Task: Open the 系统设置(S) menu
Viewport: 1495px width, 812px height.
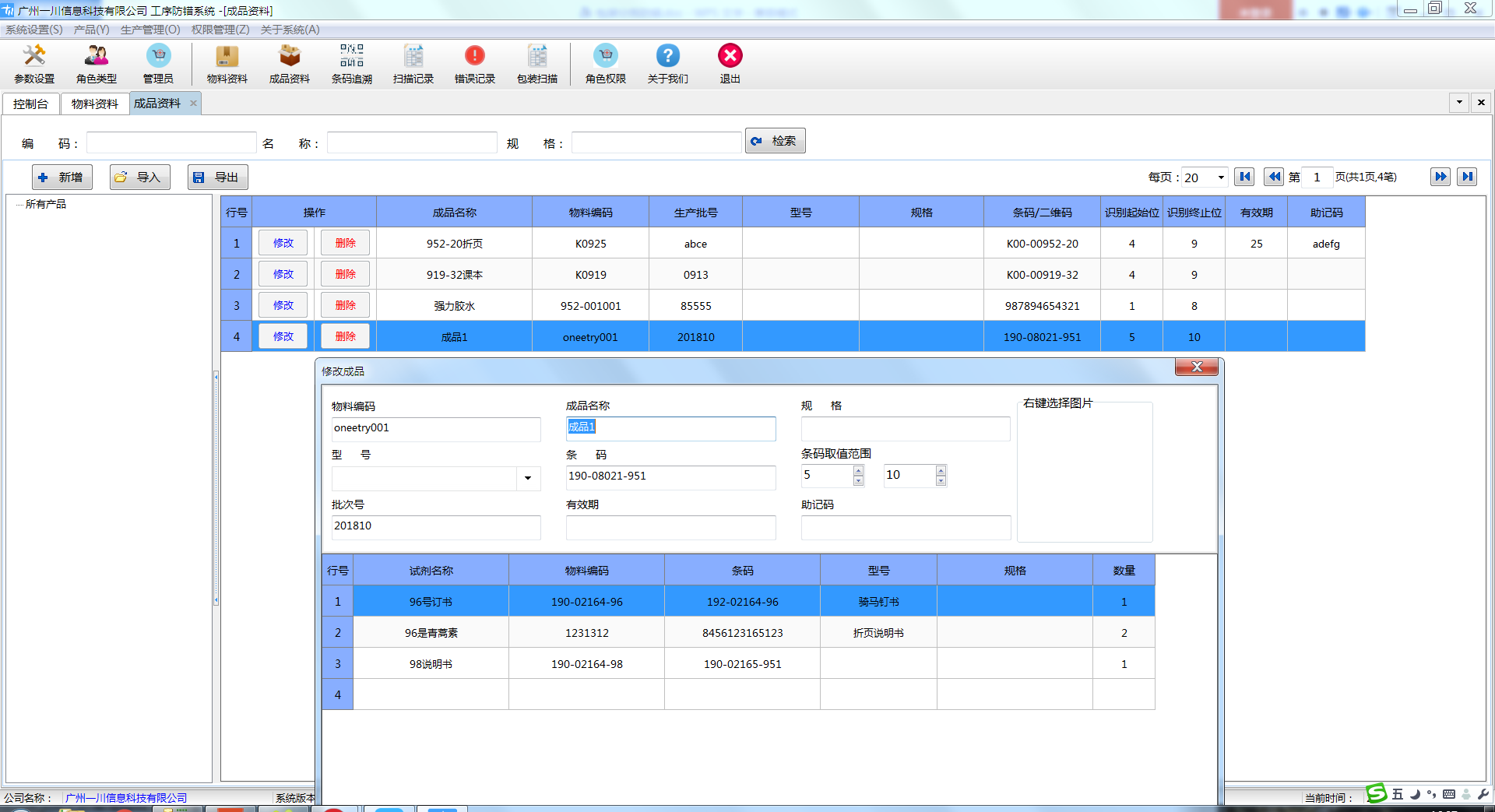Action: pyautogui.click(x=34, y=30)
